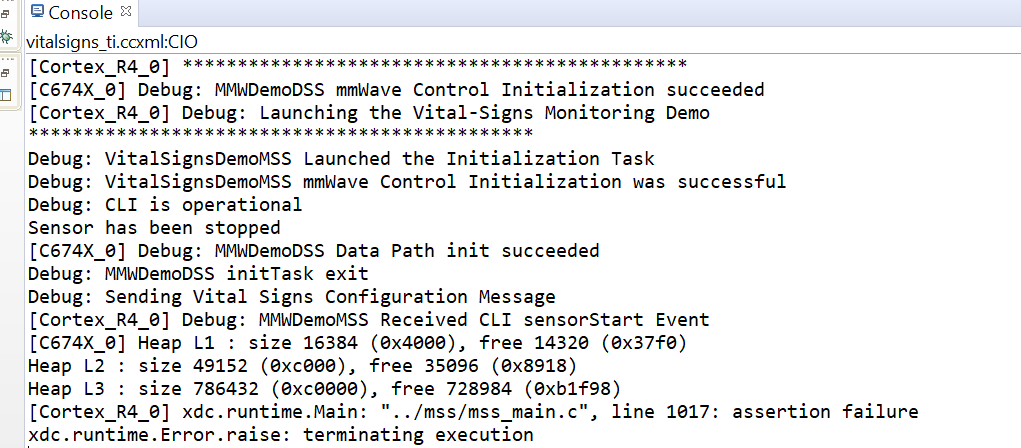Restore the upper minimized view stack
1021x448 pixels.
[5, 14]
